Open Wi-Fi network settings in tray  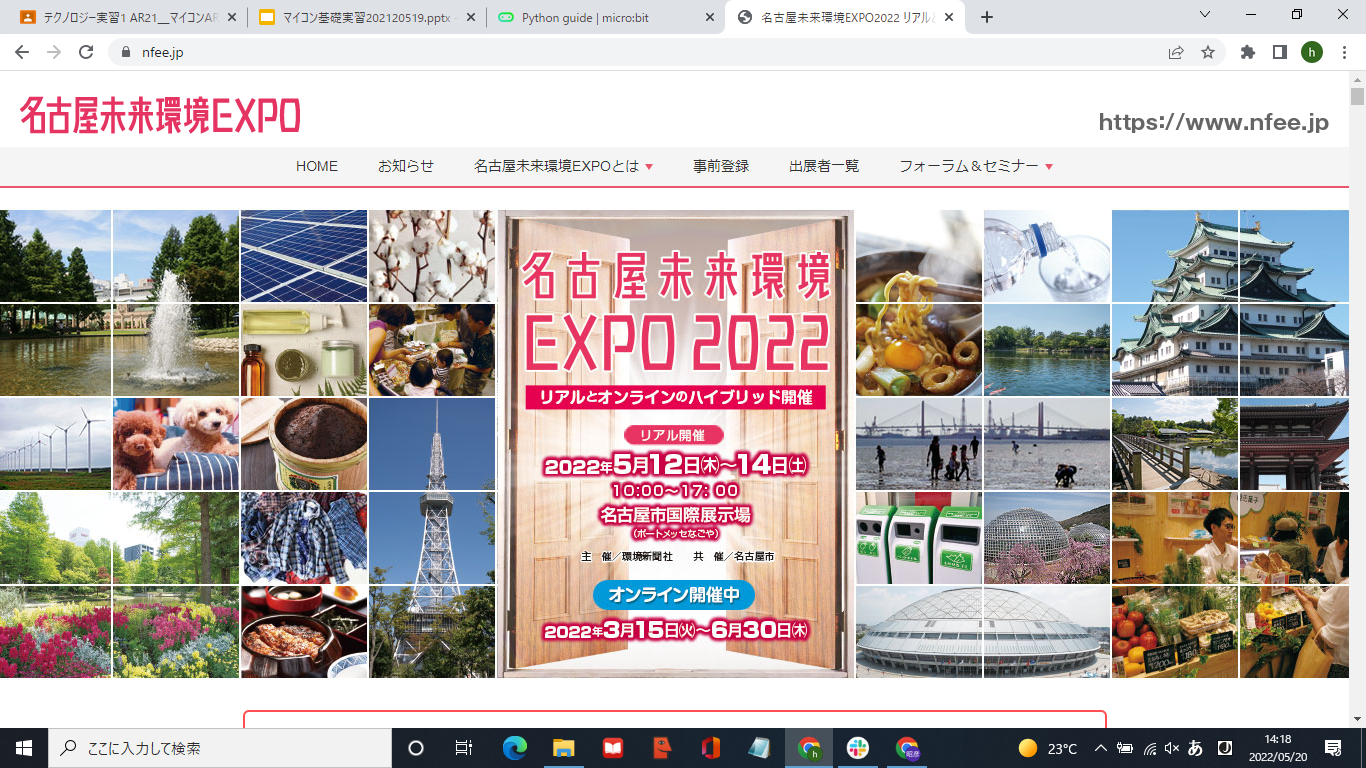click(1150, 748)
